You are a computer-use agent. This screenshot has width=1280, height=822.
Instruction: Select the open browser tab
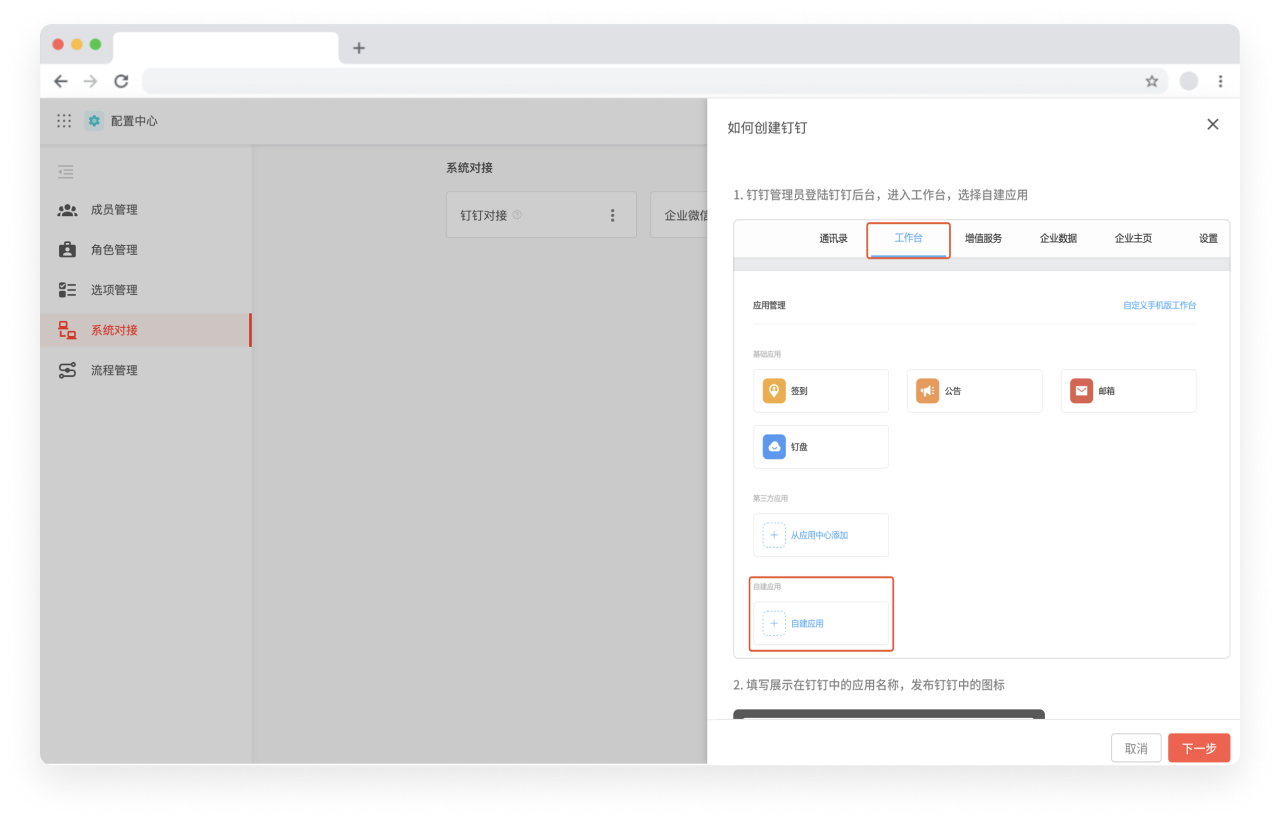tap(226, 48)
